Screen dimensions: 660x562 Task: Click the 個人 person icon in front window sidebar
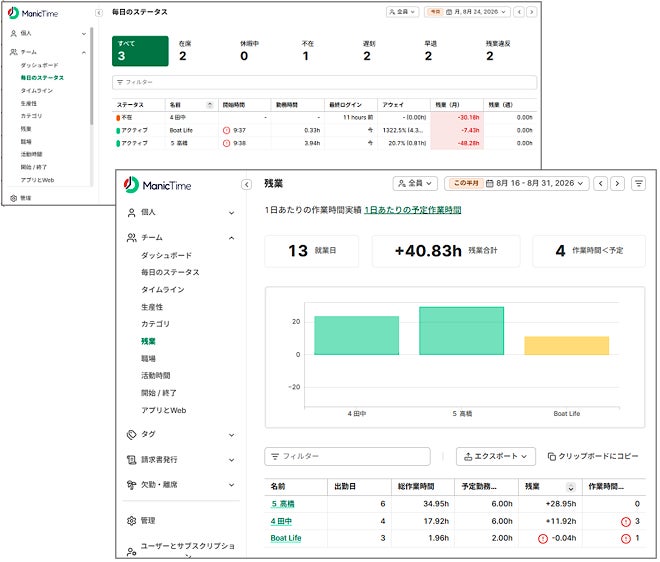point(131,213)
